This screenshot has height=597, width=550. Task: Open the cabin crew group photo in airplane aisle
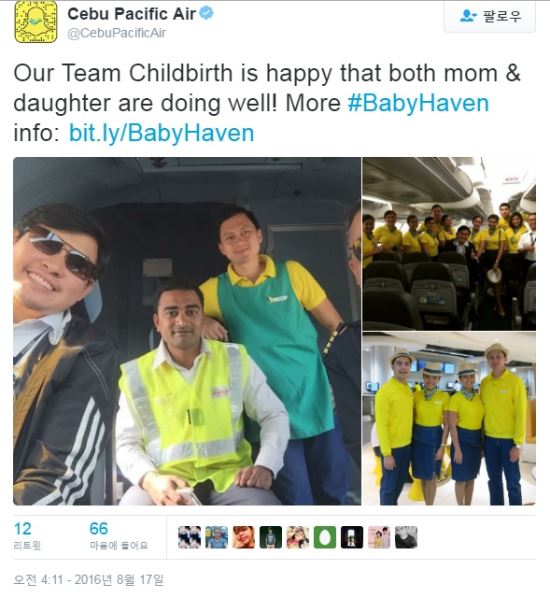click(x=449, y=244)
